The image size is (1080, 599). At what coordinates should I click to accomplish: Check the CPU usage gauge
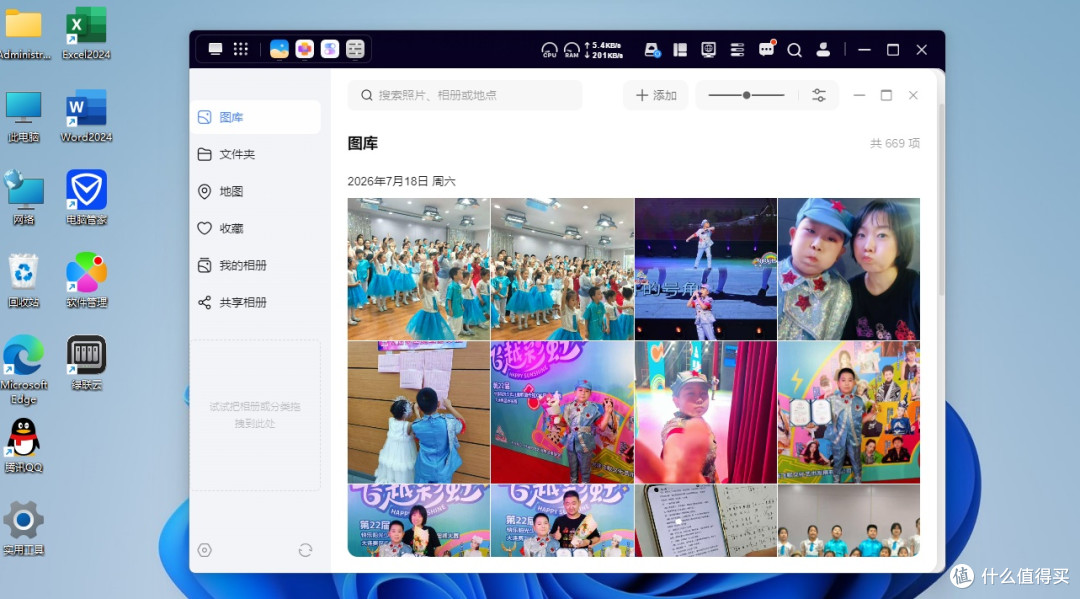(x=549, y=50)
